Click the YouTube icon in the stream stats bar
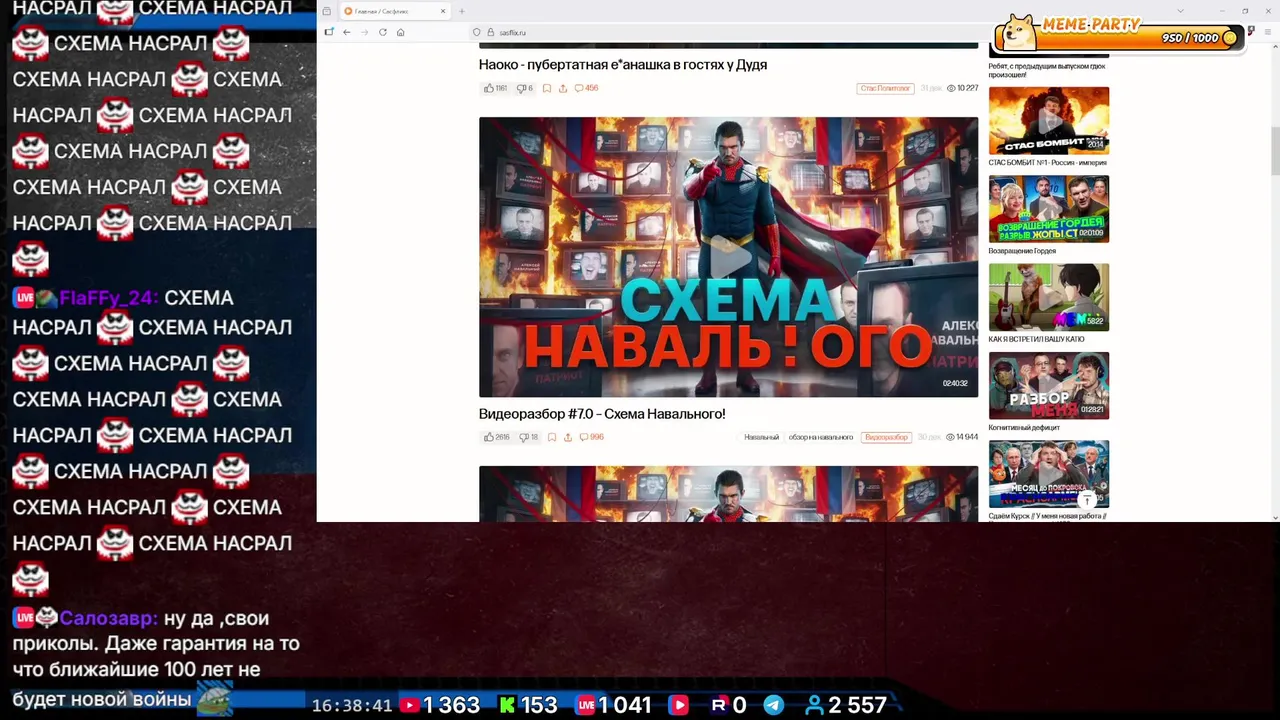 click(x=409, y=705)
